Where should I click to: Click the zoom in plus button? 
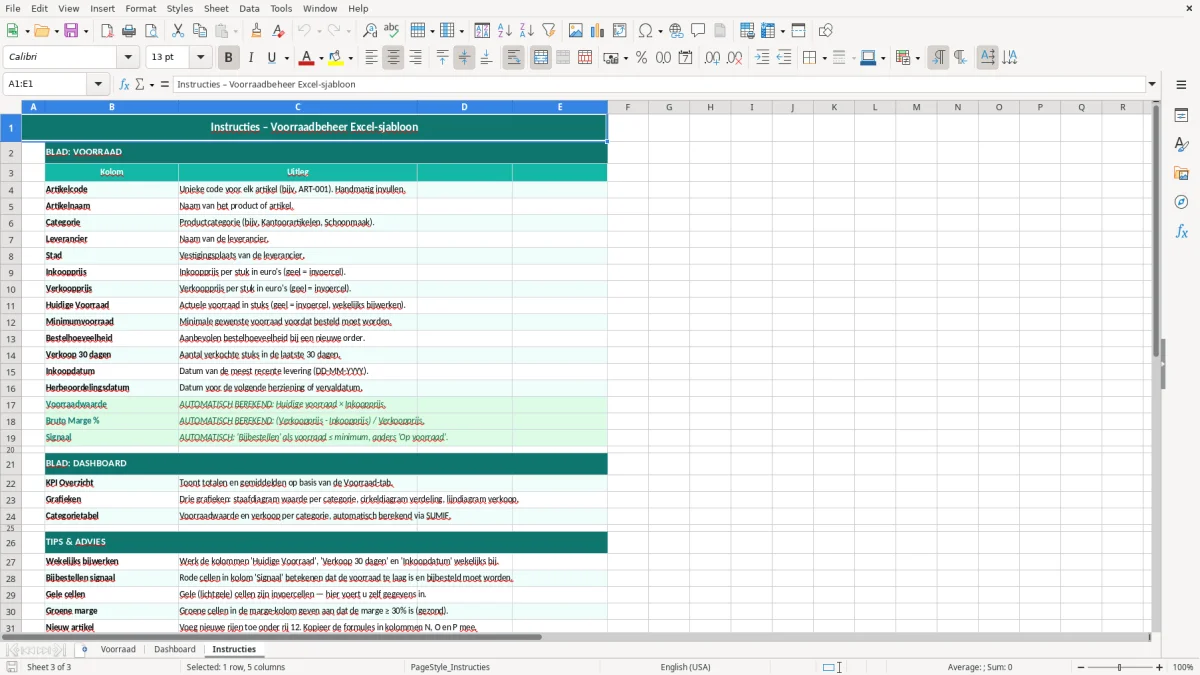point(1160,667)
